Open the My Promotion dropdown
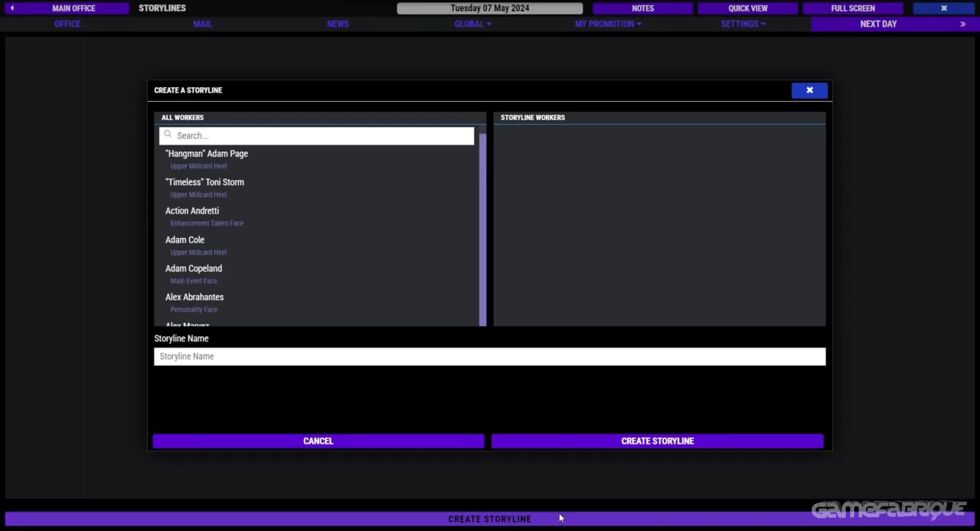 click(607, 24)
